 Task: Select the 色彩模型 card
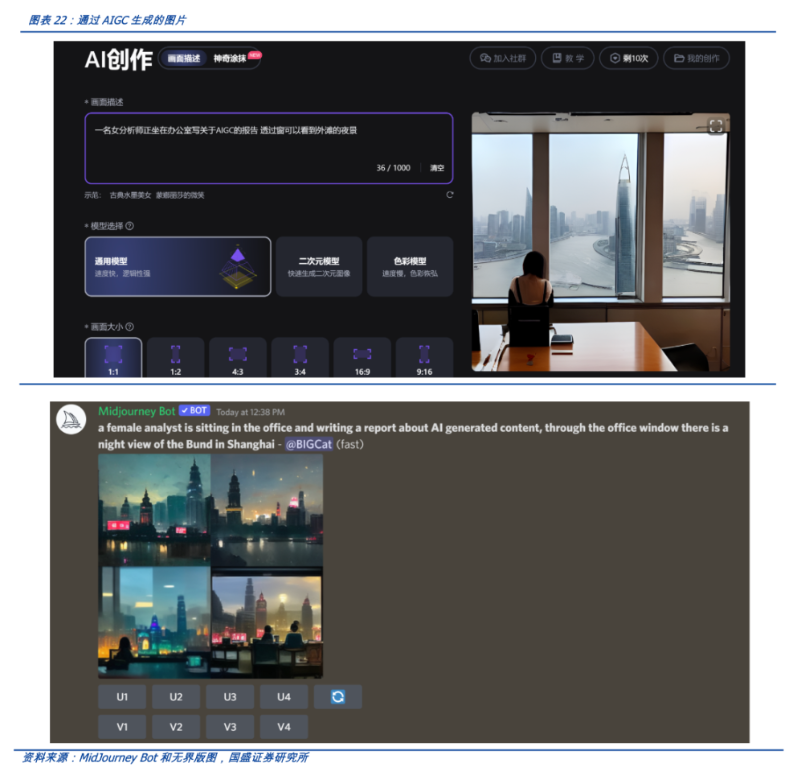[x=410, y=267]
